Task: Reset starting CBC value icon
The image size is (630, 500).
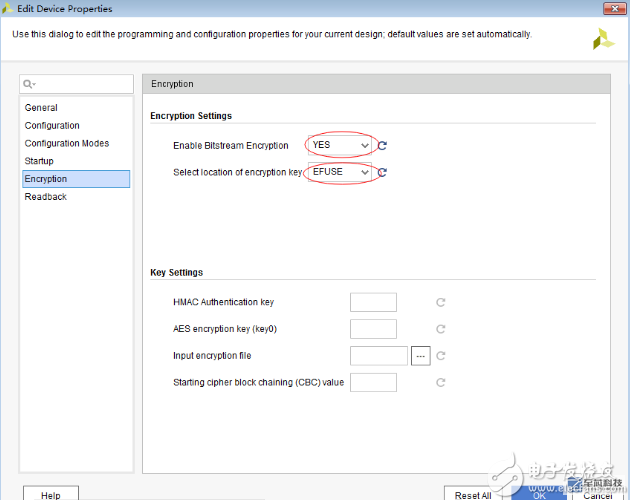Action: [x=440, y=382]
